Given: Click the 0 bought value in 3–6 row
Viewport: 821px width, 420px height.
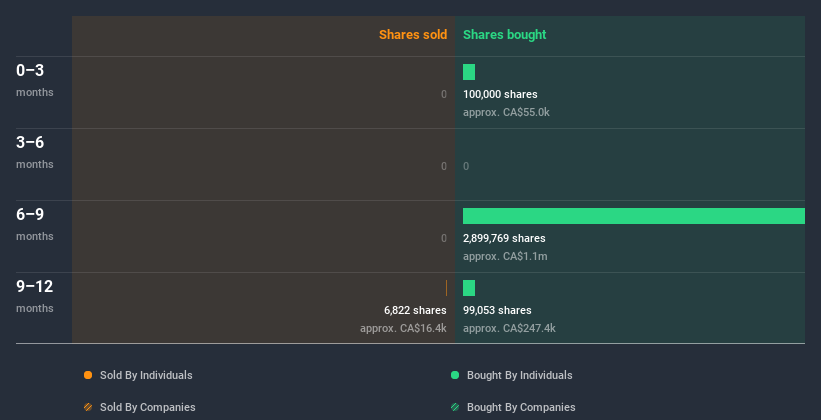Looking at the screenshot, I should click(x=466, y=167).
